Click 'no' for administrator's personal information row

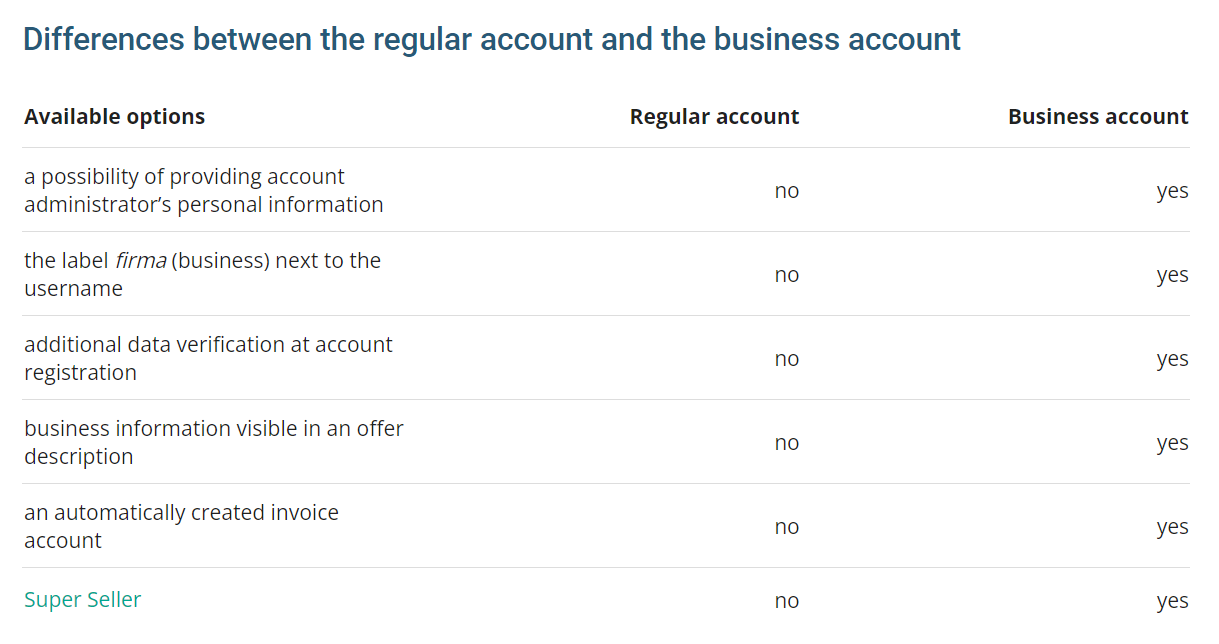pyautogui.click(x=786, y=191)
